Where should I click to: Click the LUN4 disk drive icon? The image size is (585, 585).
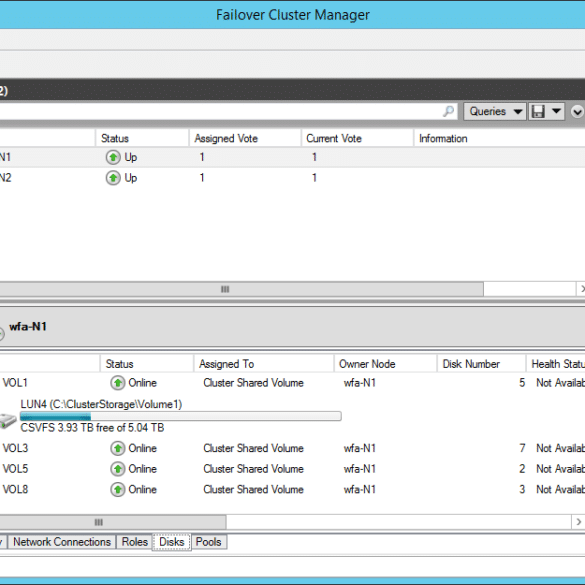pos(8,420)
